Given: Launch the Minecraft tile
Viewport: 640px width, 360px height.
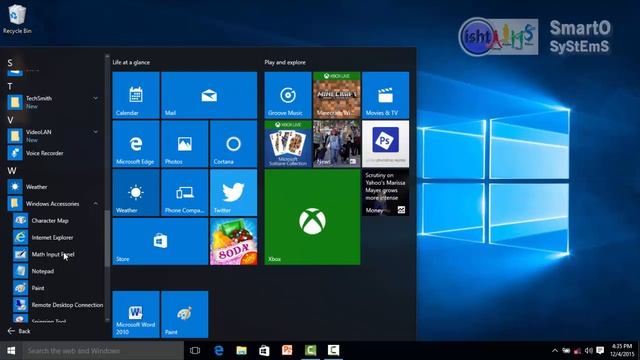Looking at the screenshot, I should point(337,95).
